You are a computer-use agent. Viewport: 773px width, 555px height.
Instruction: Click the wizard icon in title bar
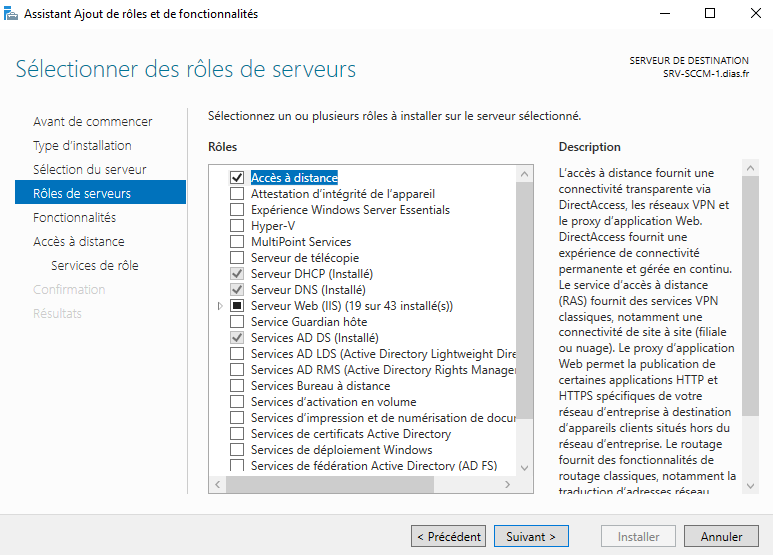click(x=11, y=14)
